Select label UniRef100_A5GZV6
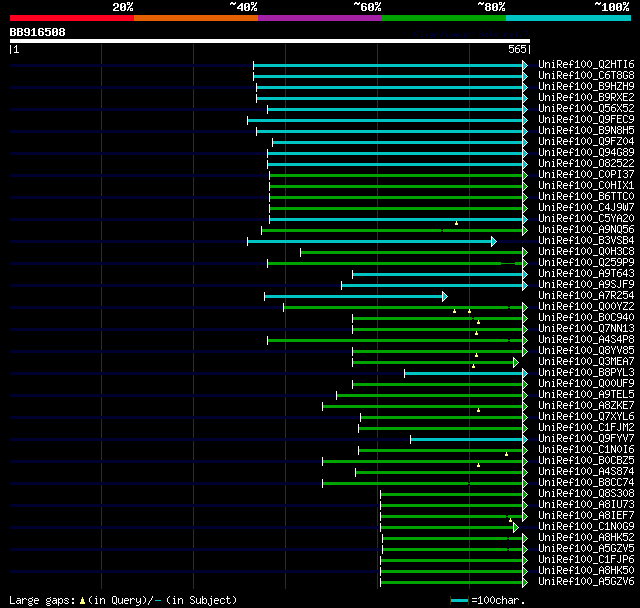The image size is (640, 608). coord(586,582)
